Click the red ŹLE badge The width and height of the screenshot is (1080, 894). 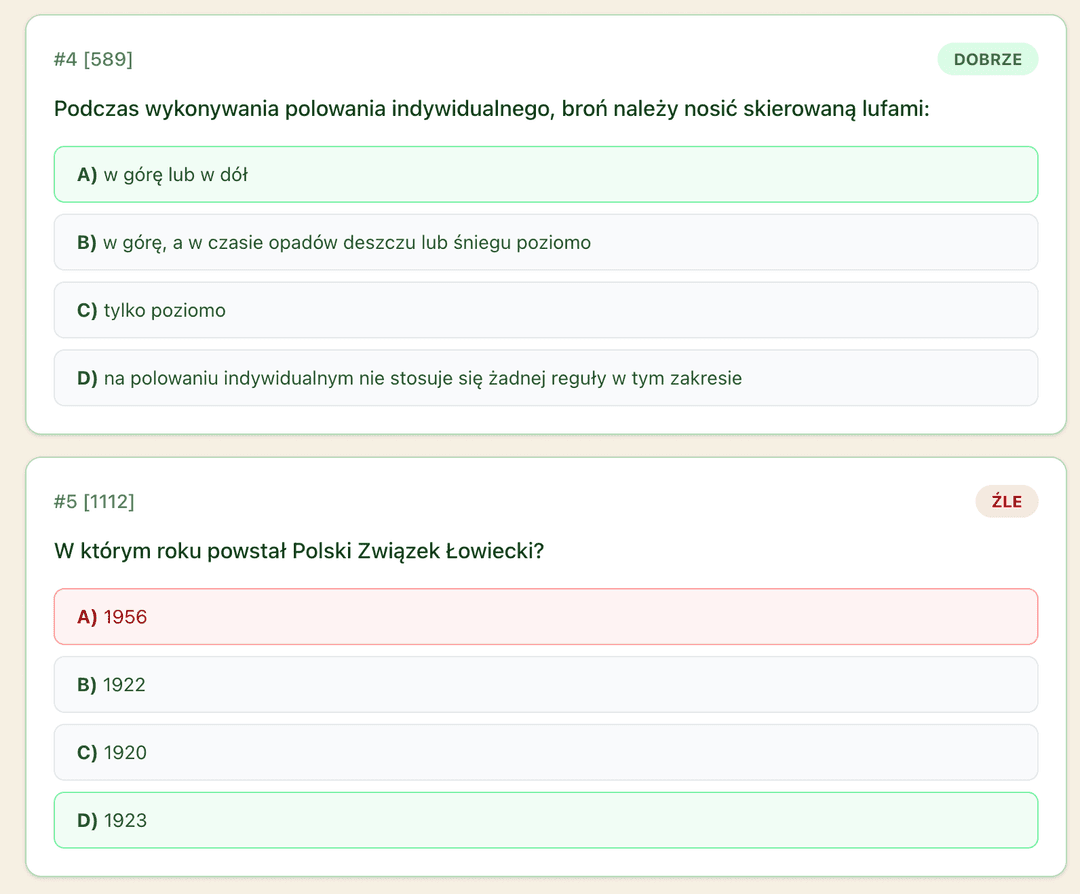(1006, 502)
